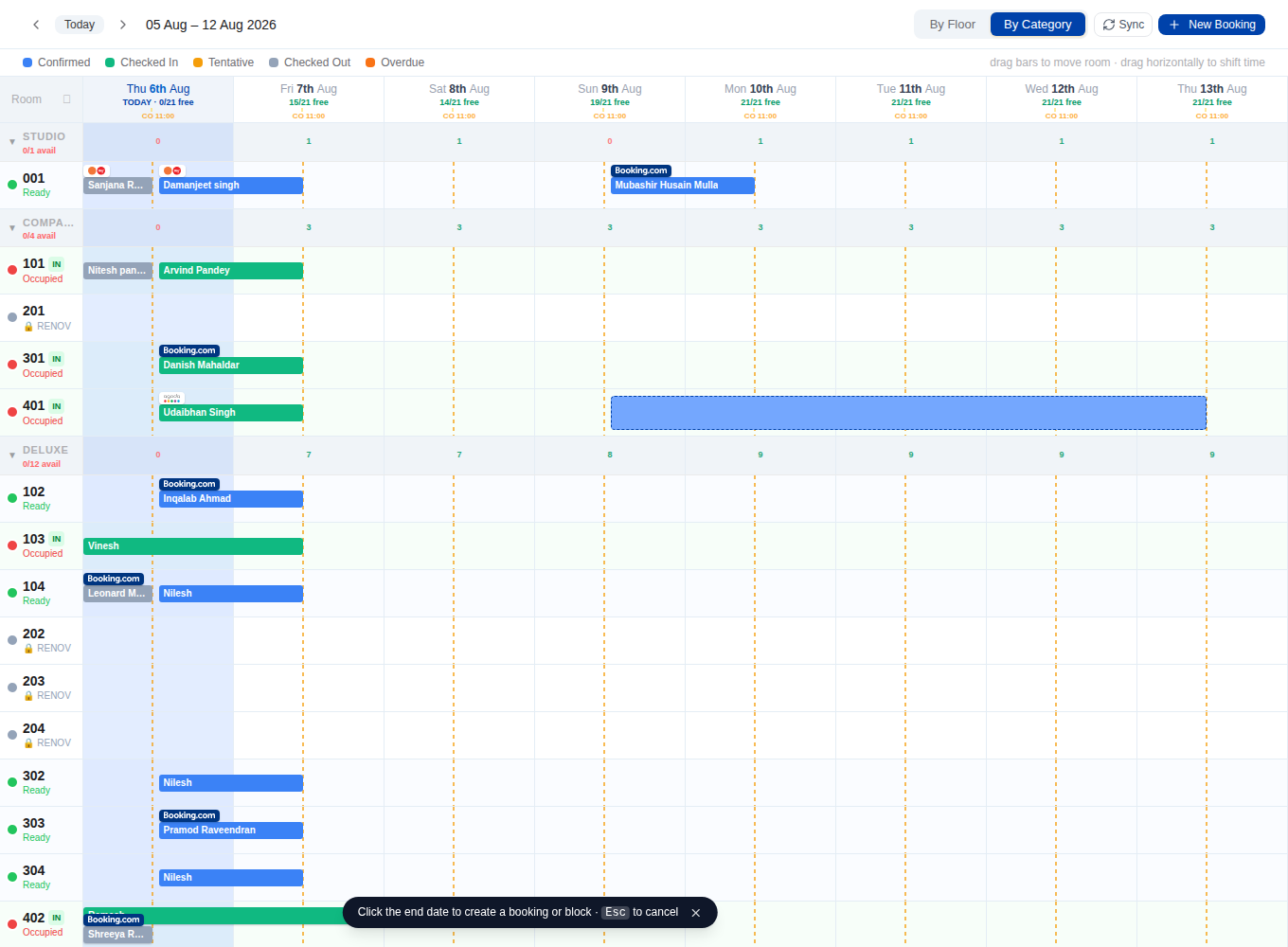This screenshot has width=1288, height=947.
Task: Click Booking.com badge above Inqalab Ahmad
Action: click(x=189, y=484)
